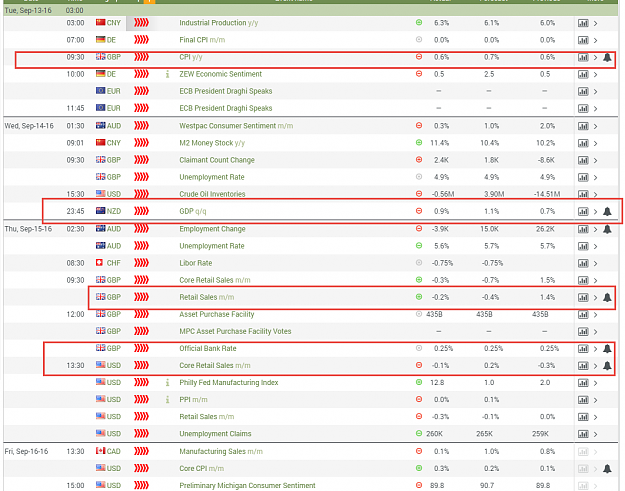Expand Official Bank Rate row arrow
Screen dimensions: 625x491
click(x=596, y=349)
